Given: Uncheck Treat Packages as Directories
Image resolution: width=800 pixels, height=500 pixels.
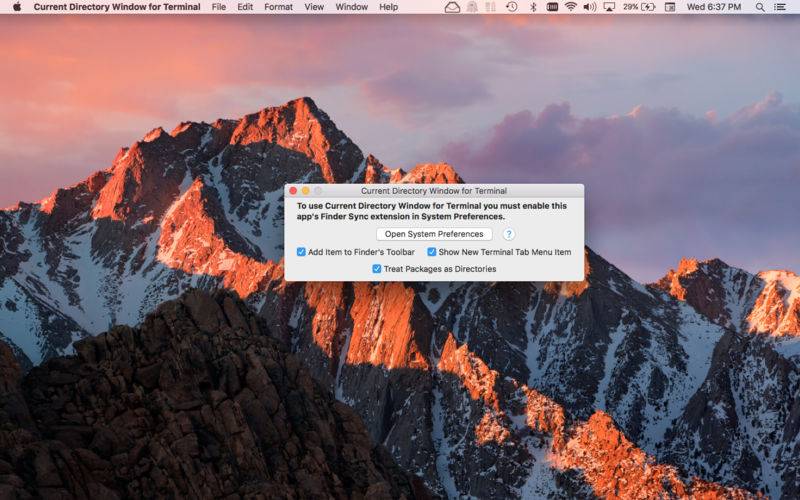Looking at the screenshot, I should (377, 269).
